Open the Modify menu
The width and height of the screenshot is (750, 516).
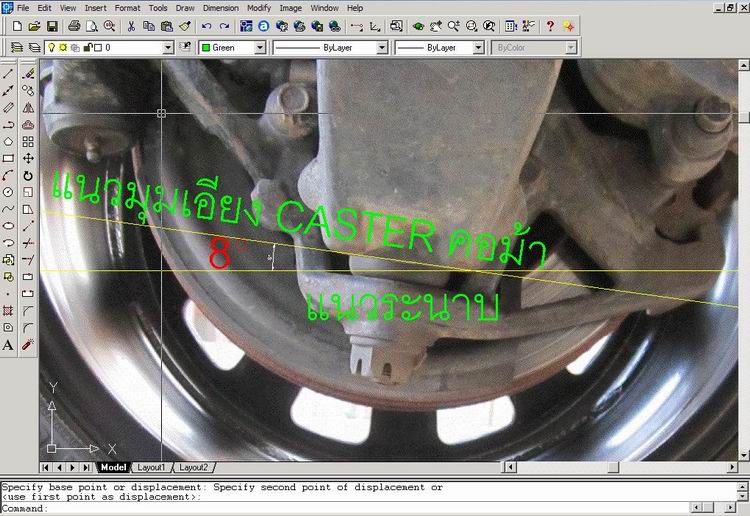pos(258,7)
